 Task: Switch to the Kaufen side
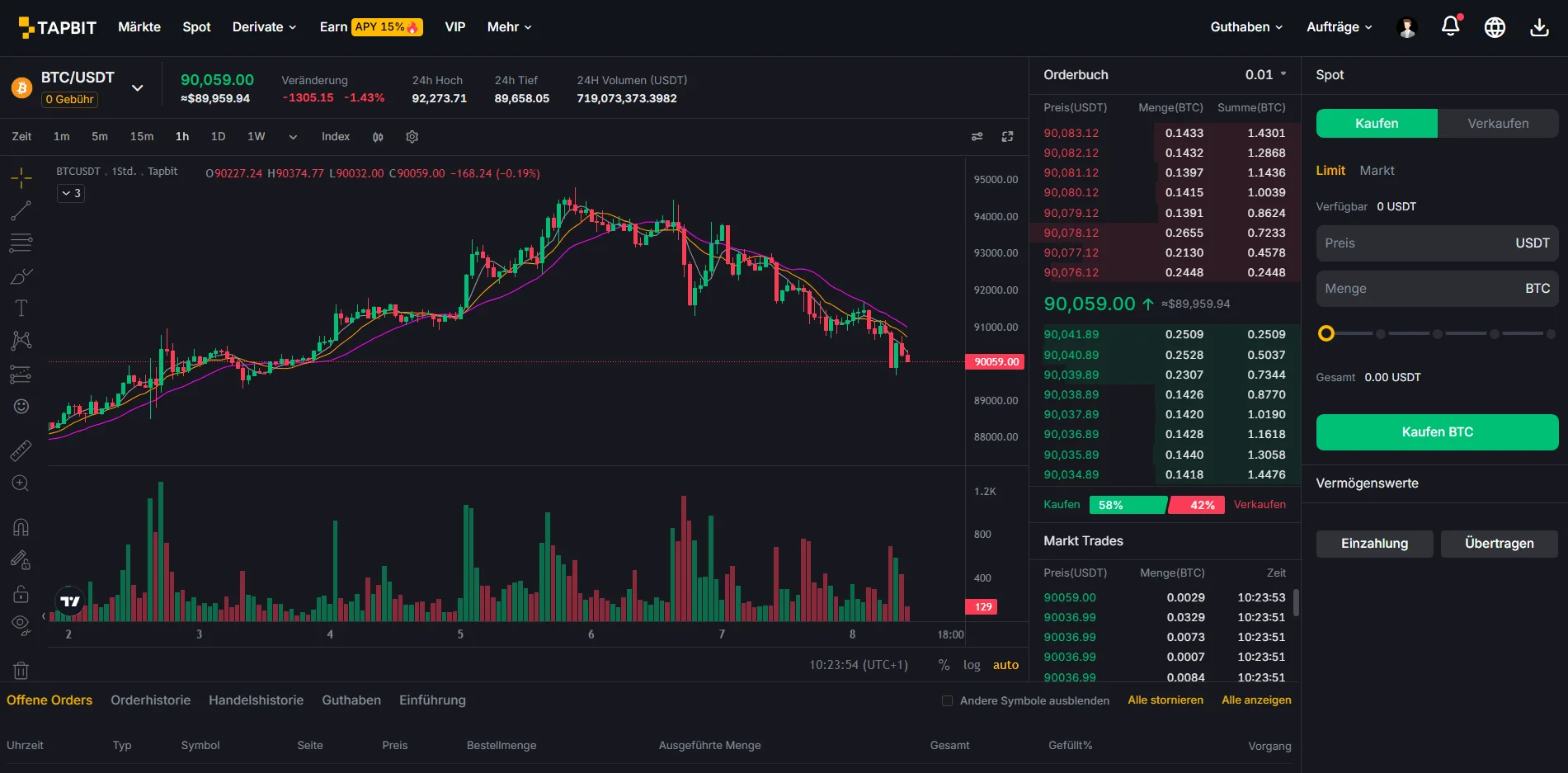[x=1377, y=123]
